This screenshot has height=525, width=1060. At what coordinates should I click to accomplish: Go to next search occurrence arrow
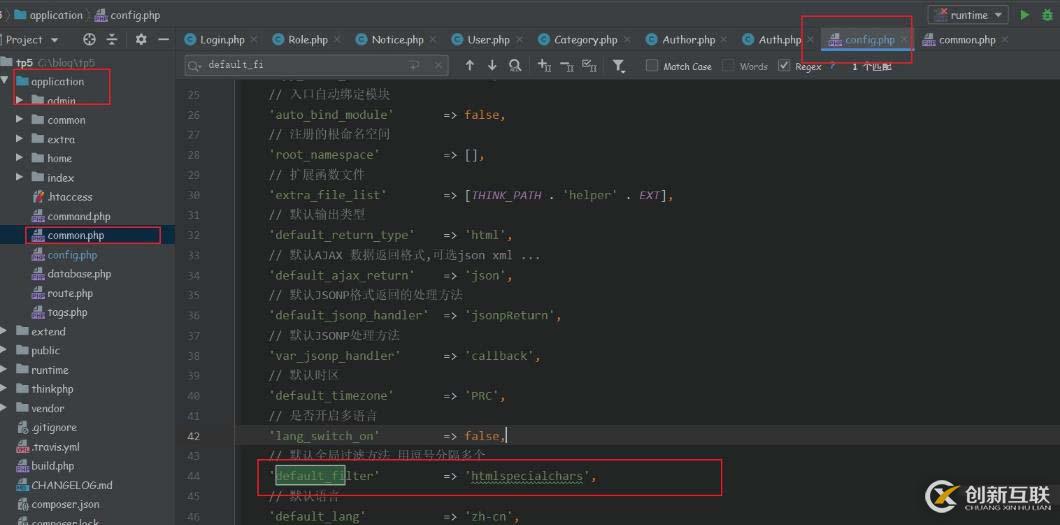click(492, 66)
